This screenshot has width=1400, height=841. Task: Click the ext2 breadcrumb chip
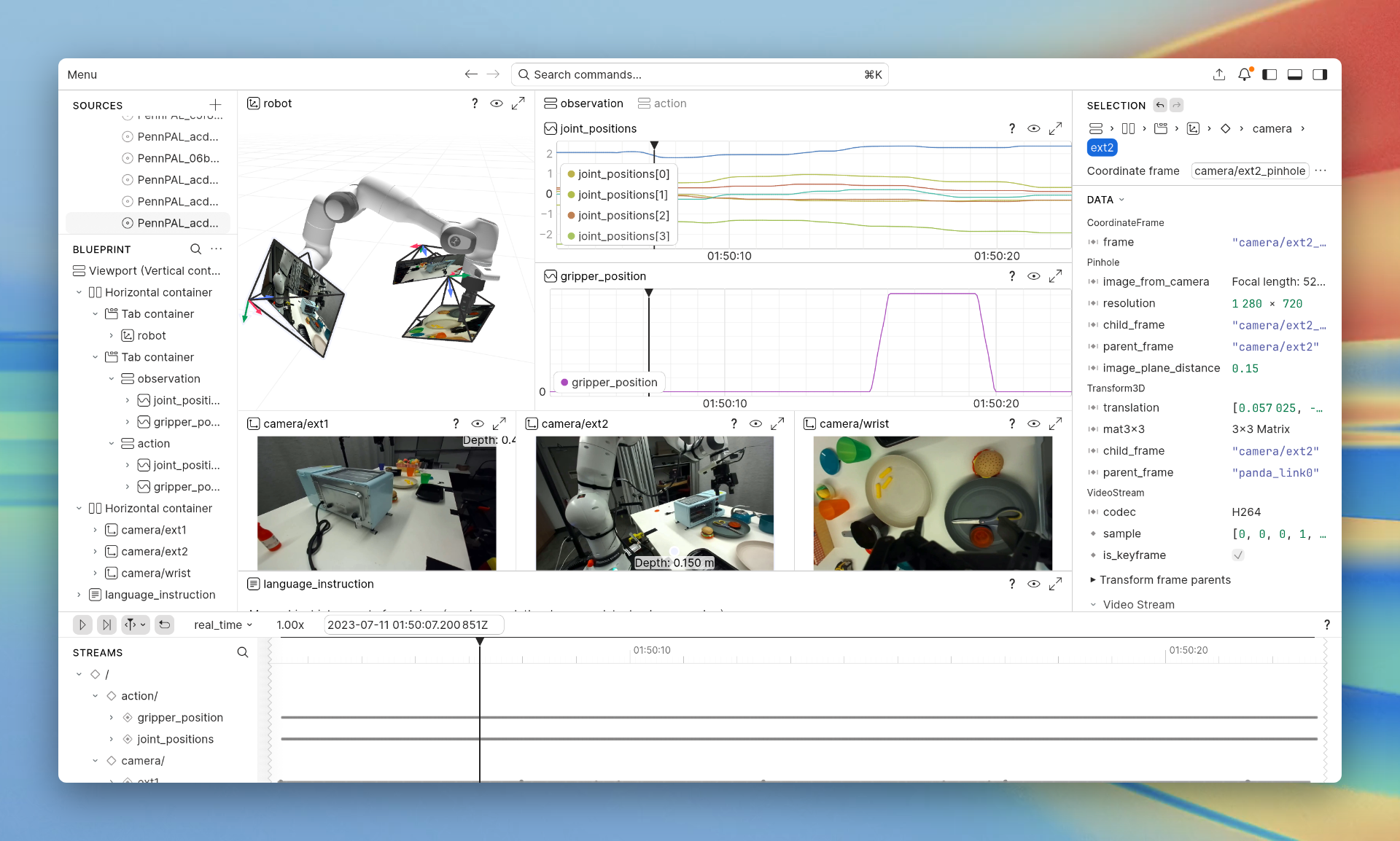(x=1102, y=147)
